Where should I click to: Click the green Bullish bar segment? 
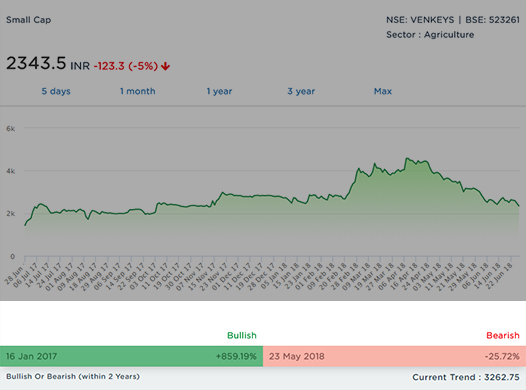132,356
